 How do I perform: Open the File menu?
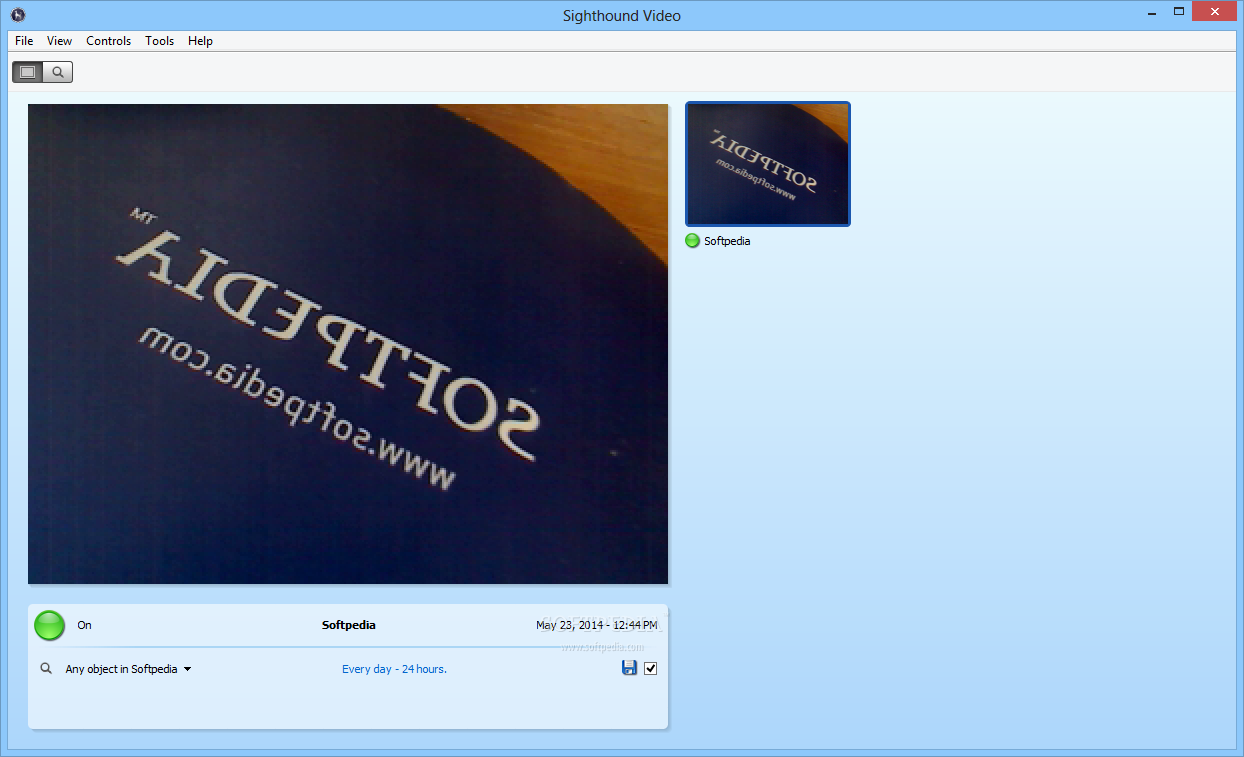(x=24, y=41)
